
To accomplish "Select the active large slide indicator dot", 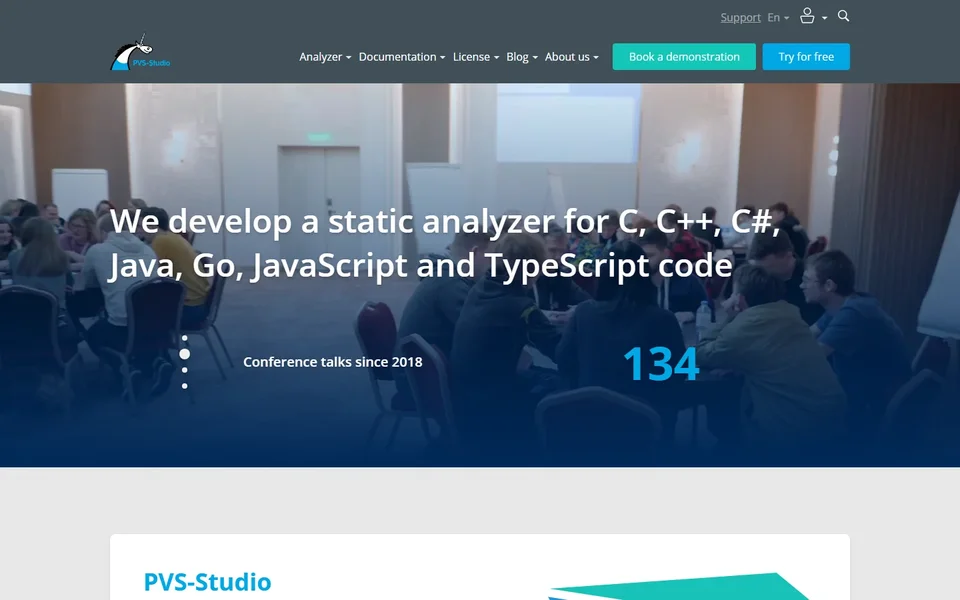I will coord(184,354).
